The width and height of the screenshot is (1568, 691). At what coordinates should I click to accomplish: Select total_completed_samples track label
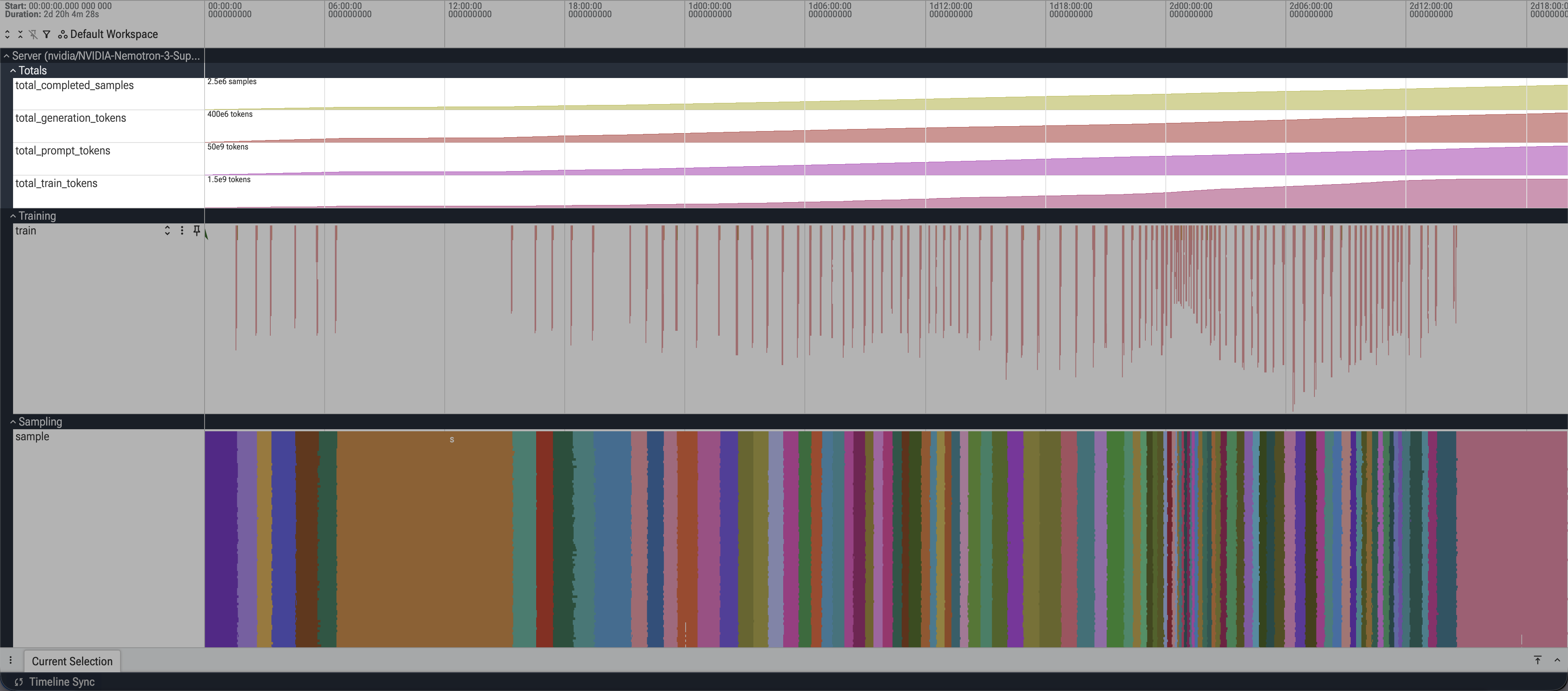pos(74,85)
